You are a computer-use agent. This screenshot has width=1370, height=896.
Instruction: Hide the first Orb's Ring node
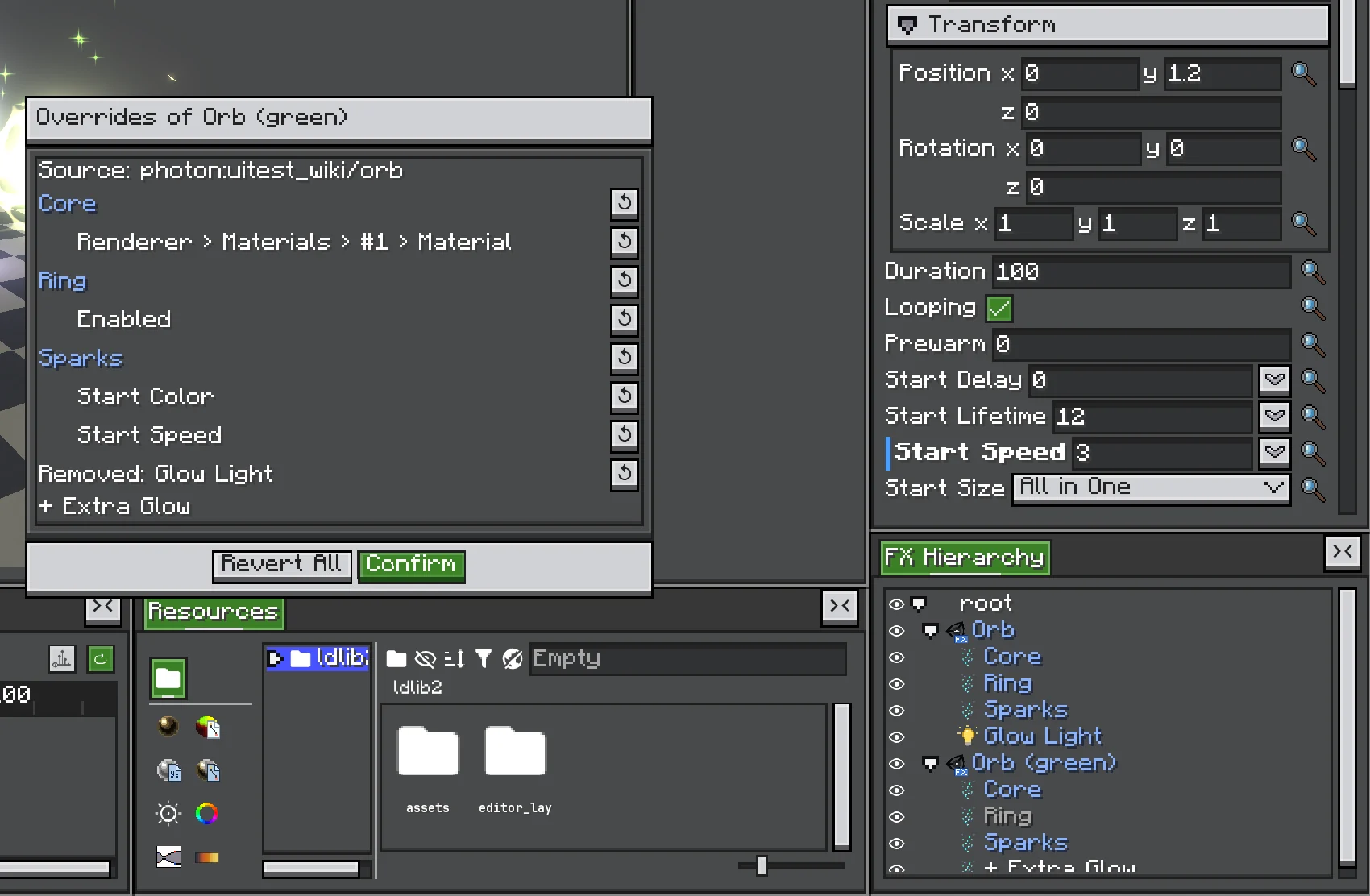click(896, 683)
